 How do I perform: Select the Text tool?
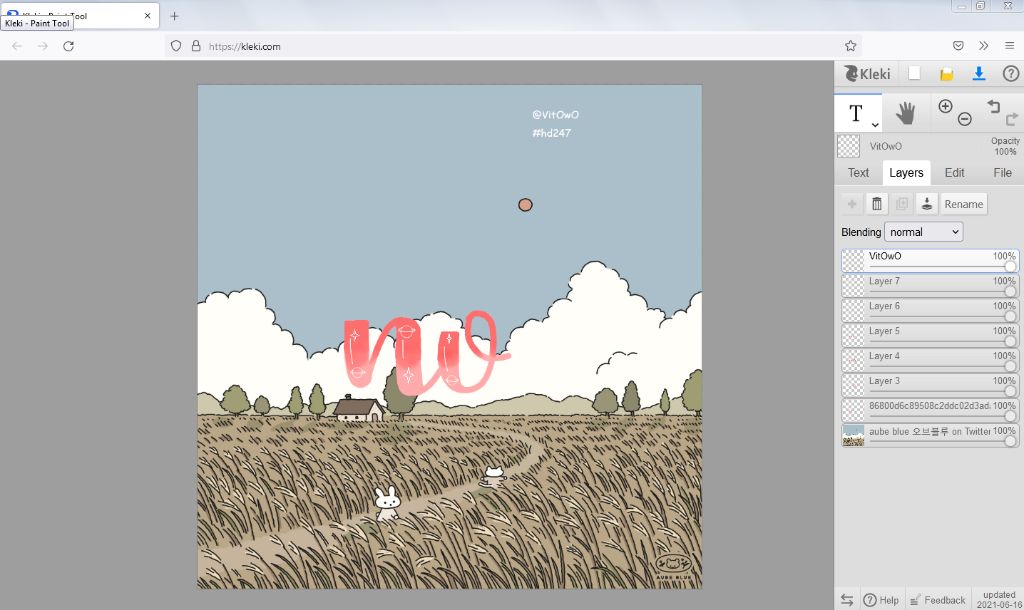pos(857,113)
